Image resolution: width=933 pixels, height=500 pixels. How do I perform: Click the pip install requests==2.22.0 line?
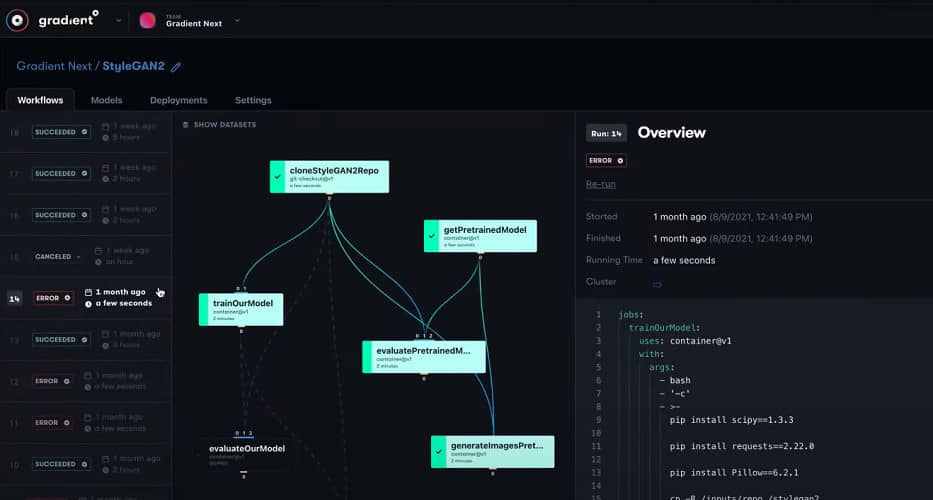[x=741, y=446]
